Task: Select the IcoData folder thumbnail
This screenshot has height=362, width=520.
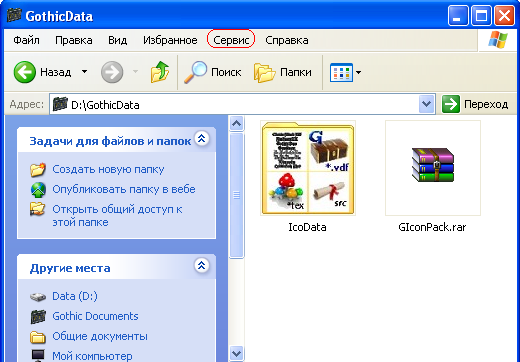Action: coord(308,168)
